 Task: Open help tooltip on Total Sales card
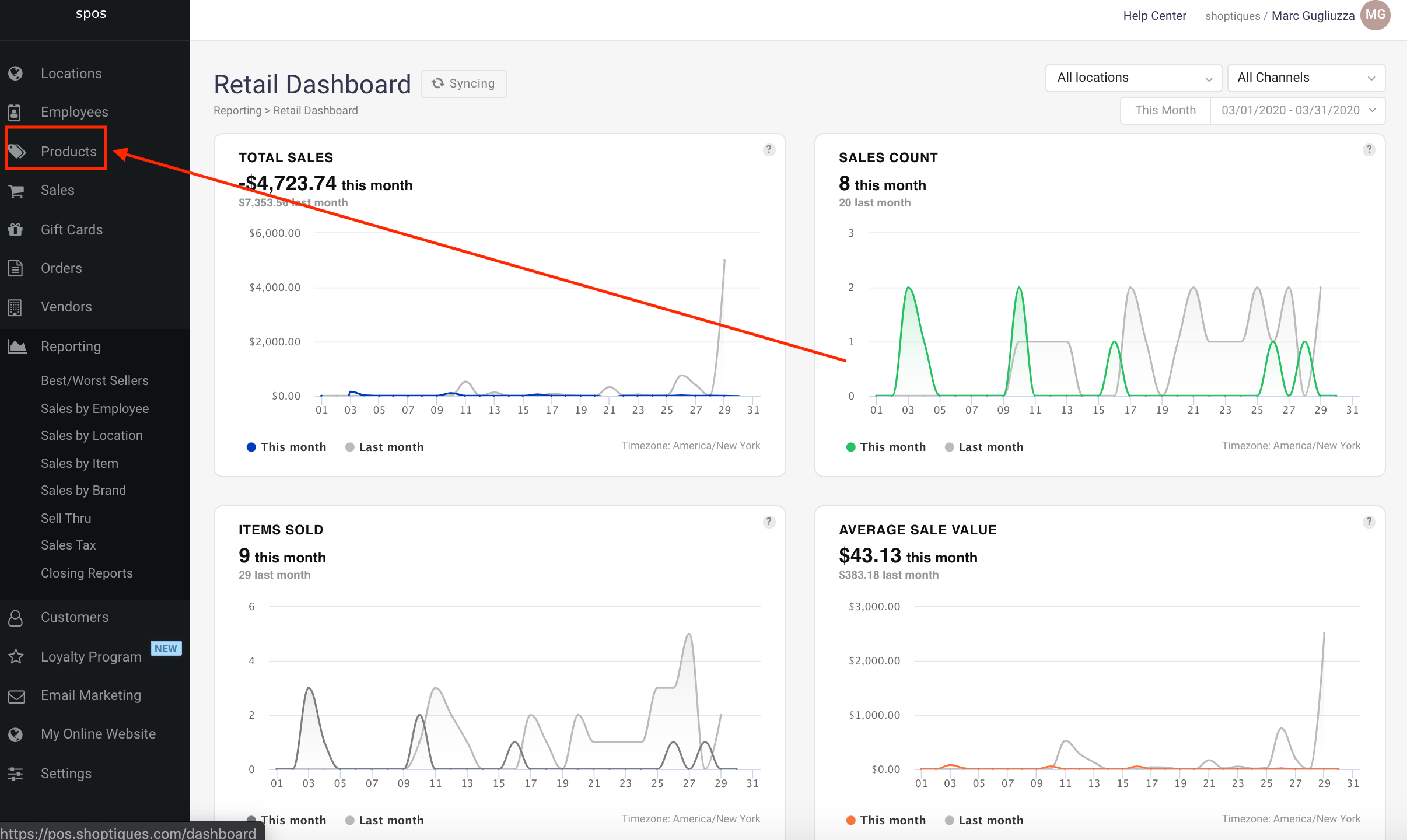(x=769, y=150)
